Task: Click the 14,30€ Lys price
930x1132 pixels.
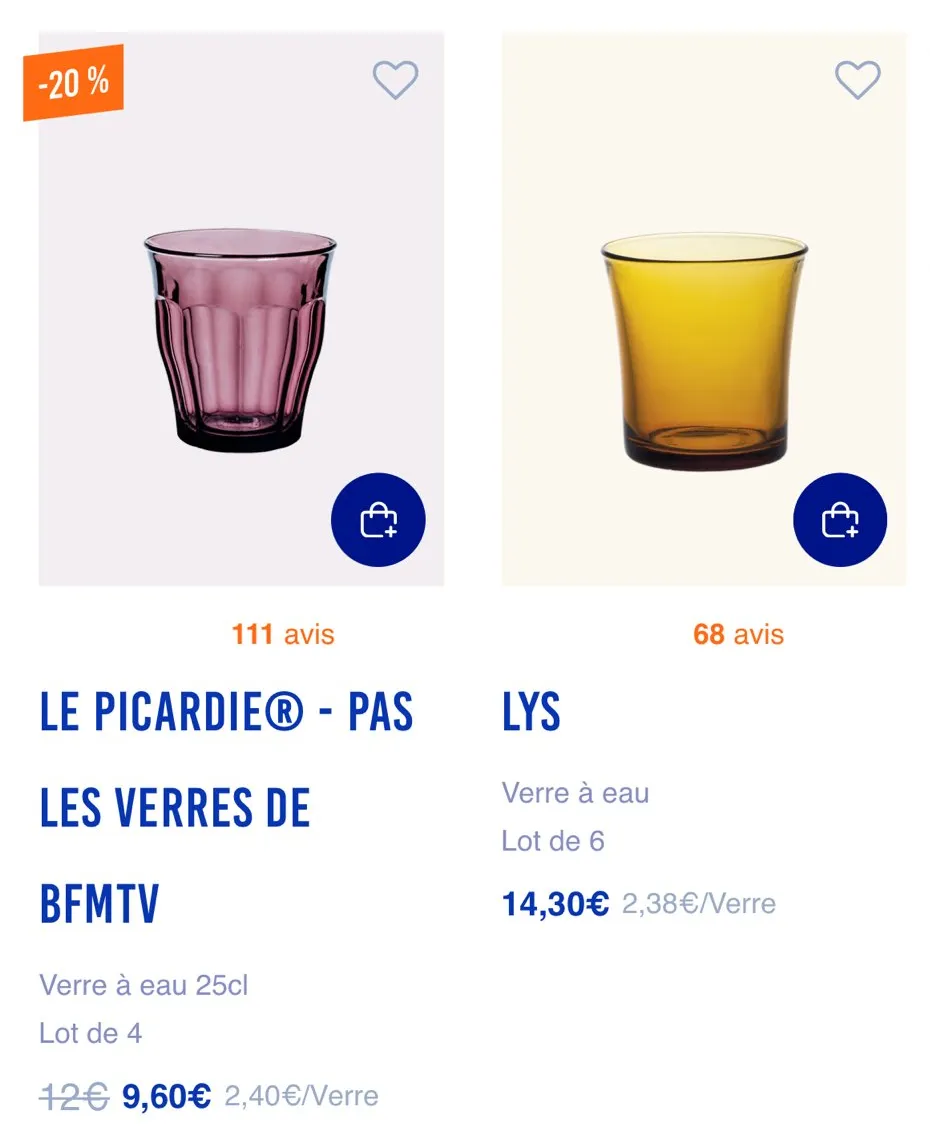Action: click(555, 904)
